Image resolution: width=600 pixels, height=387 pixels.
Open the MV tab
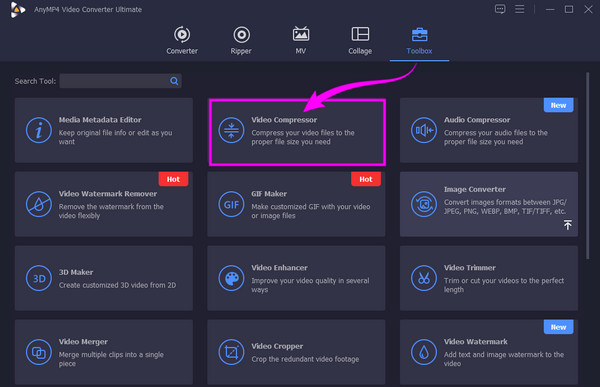(x=301, y=41)
